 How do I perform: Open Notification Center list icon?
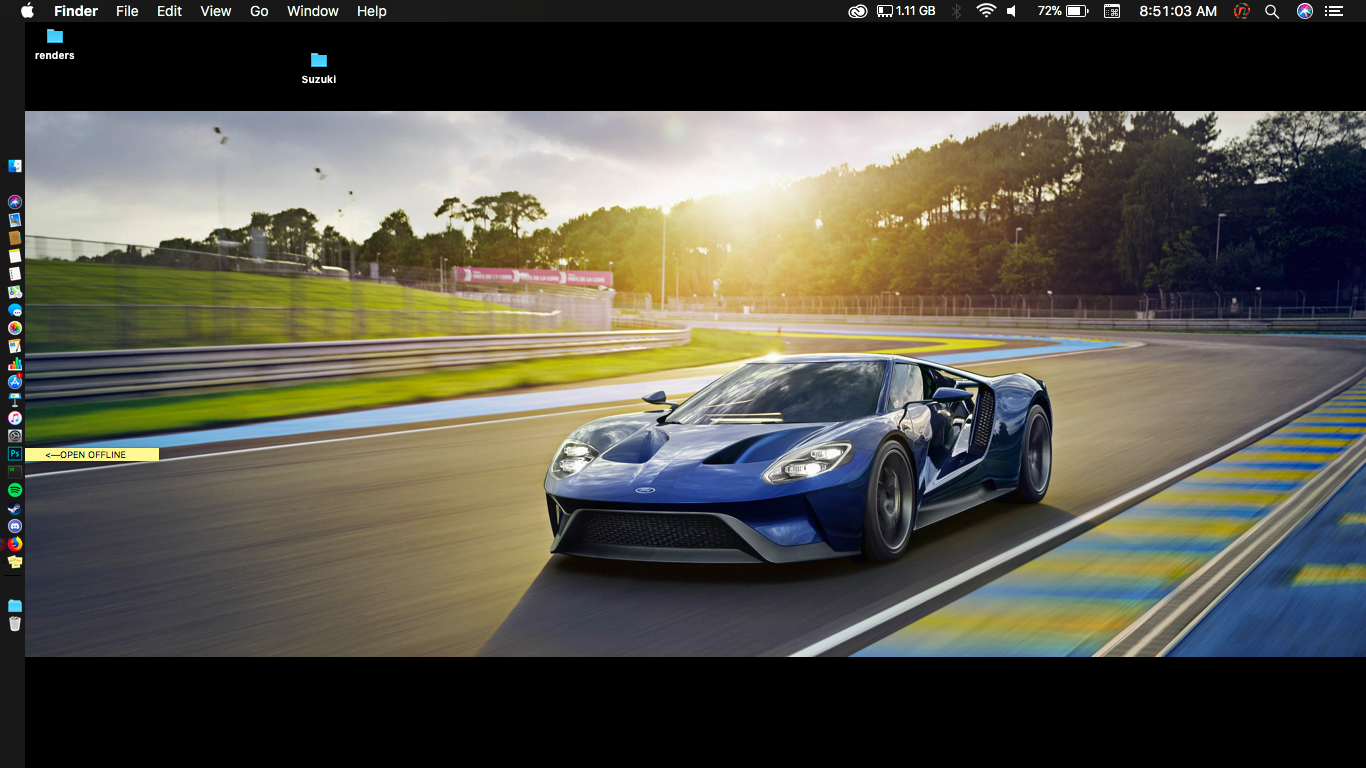[x=1333, y=11]
